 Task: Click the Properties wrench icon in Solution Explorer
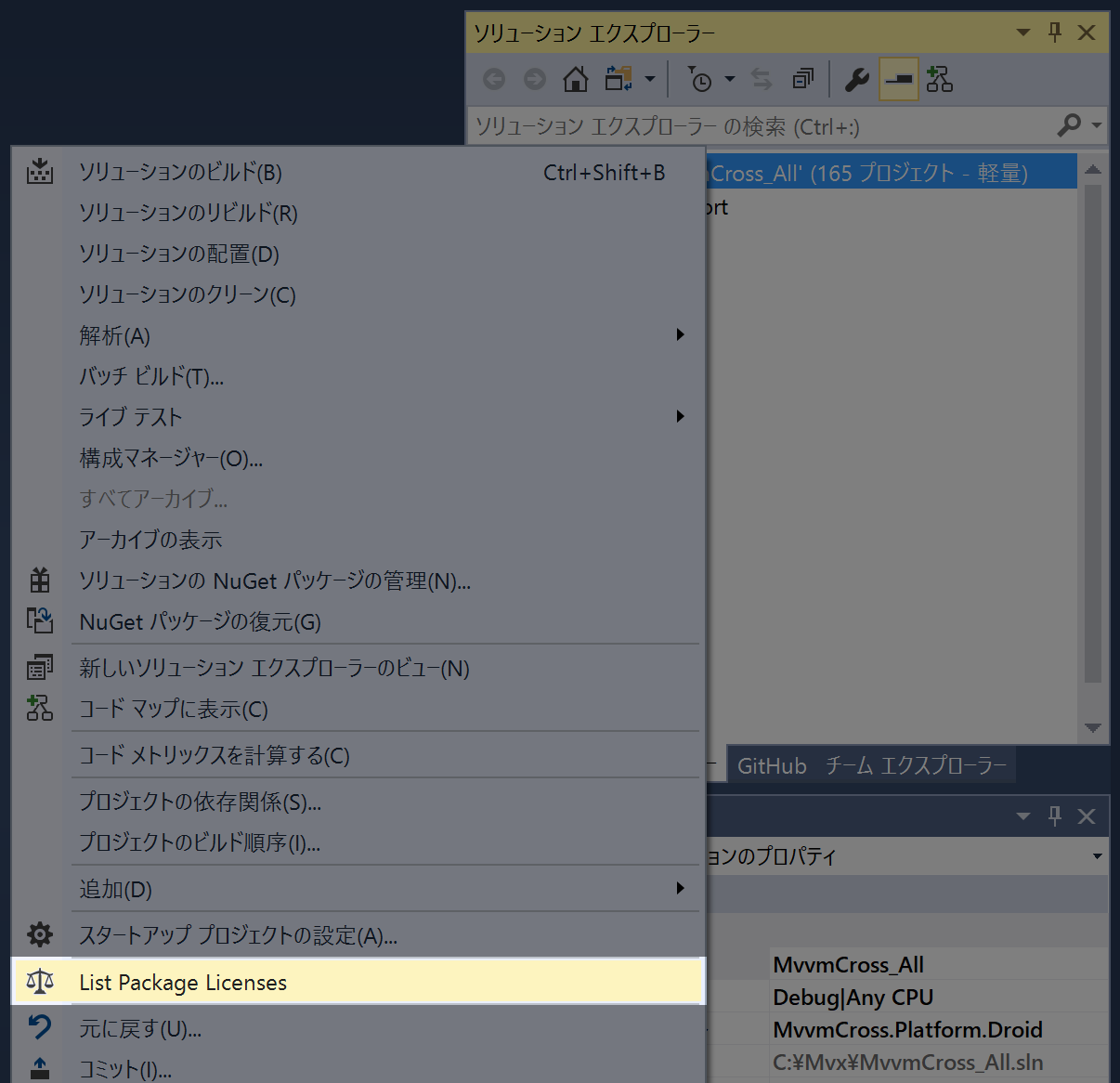click(855, 79)
